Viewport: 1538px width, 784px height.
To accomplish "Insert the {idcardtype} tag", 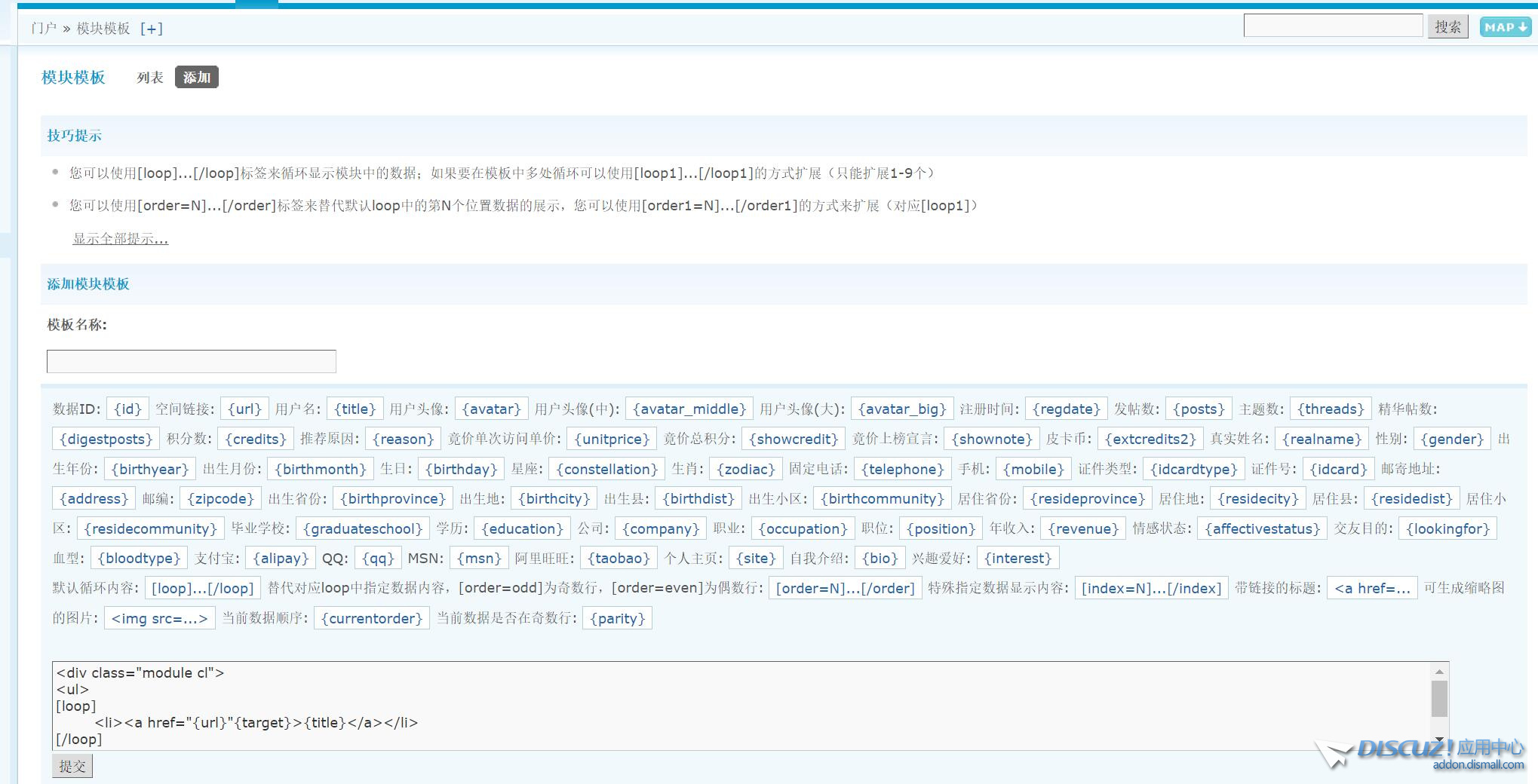I will coord(1193,470).
